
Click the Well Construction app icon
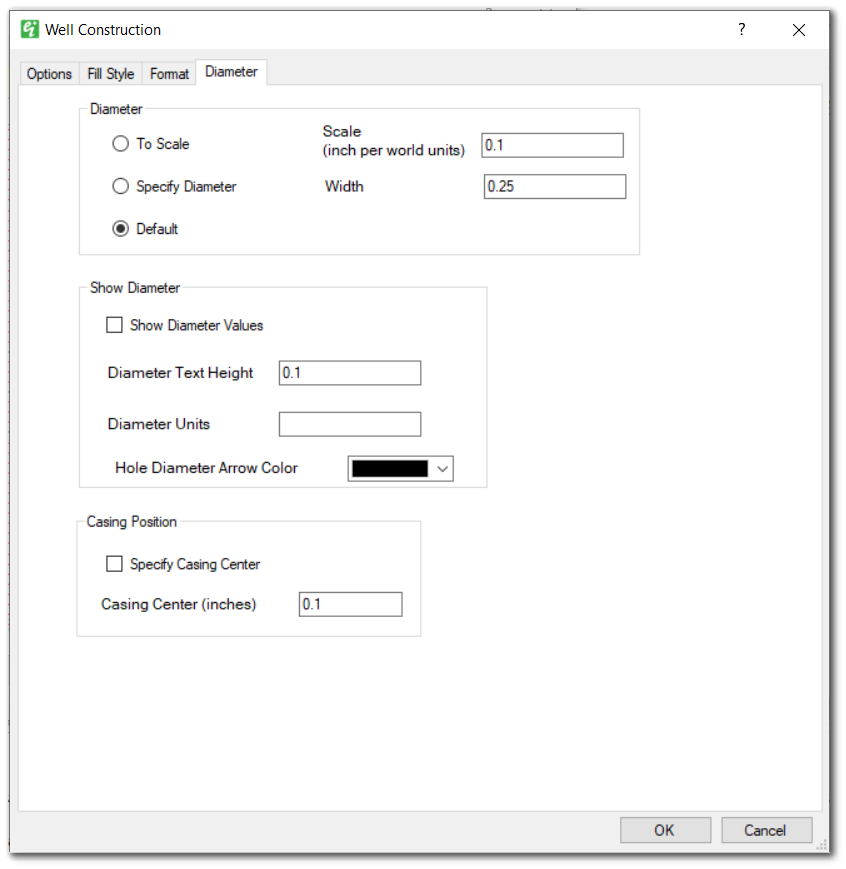[30, 30]
